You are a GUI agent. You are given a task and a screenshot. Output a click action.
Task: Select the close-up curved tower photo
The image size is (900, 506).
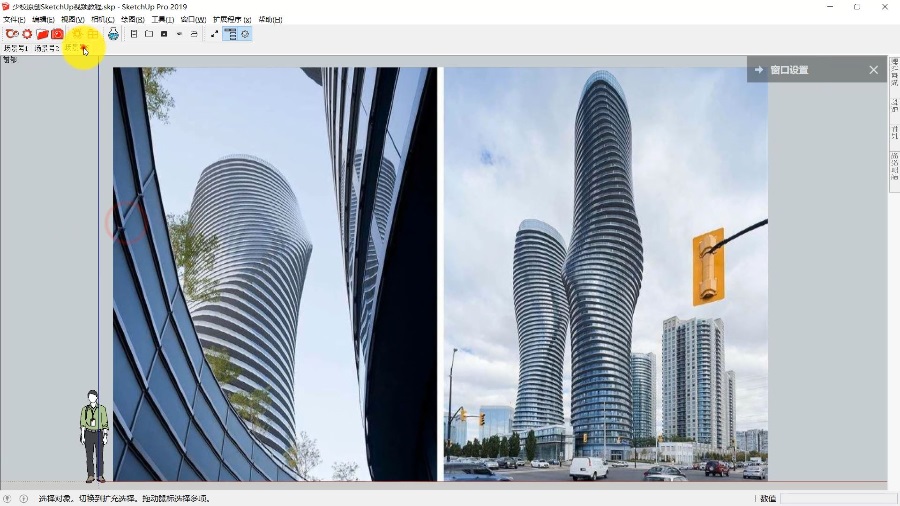coord(274,274)
